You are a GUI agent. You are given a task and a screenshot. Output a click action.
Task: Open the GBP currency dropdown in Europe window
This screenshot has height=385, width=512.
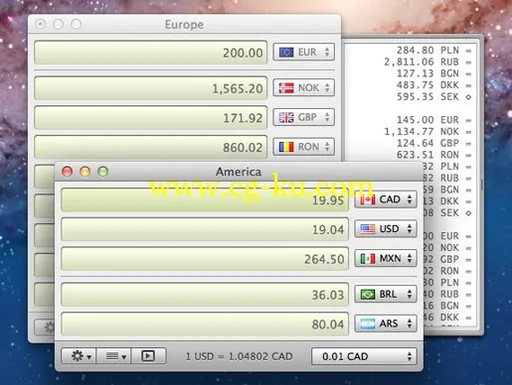[304, 117]
